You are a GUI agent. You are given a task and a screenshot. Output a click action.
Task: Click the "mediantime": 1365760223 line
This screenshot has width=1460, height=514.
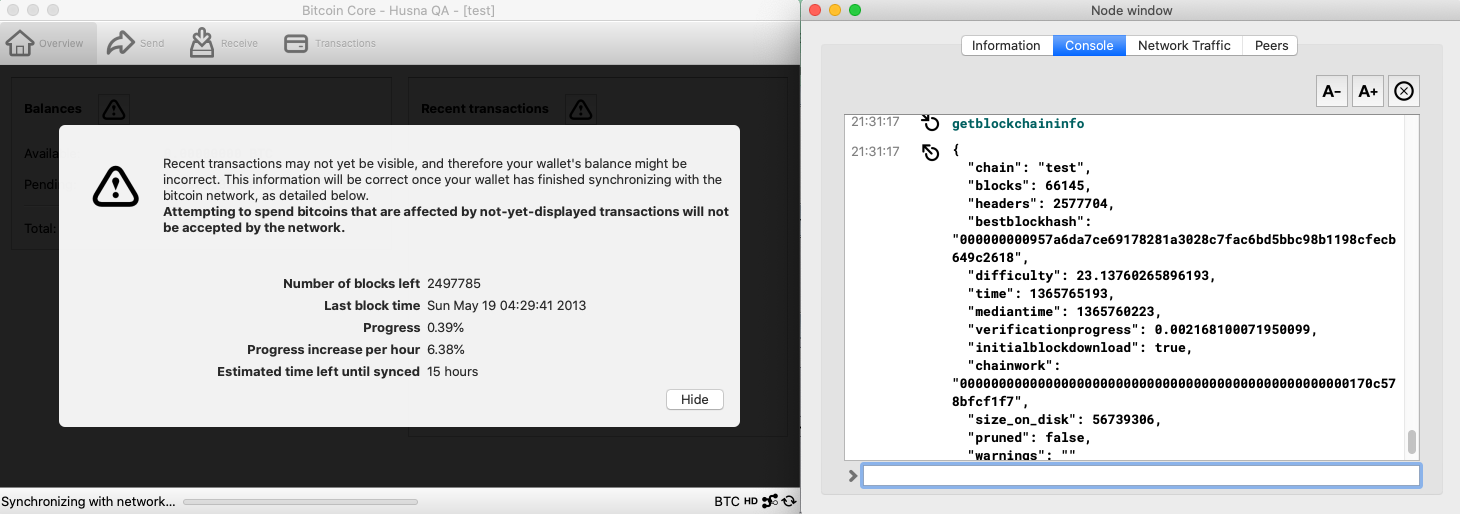click(1064, 311)
